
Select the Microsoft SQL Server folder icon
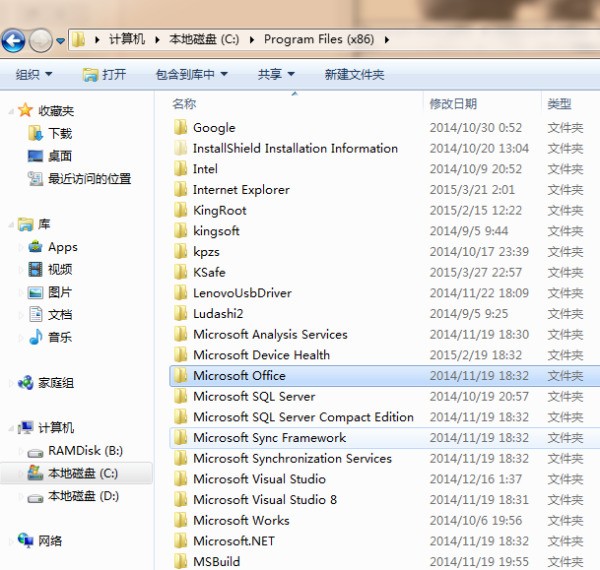point(180,396)
